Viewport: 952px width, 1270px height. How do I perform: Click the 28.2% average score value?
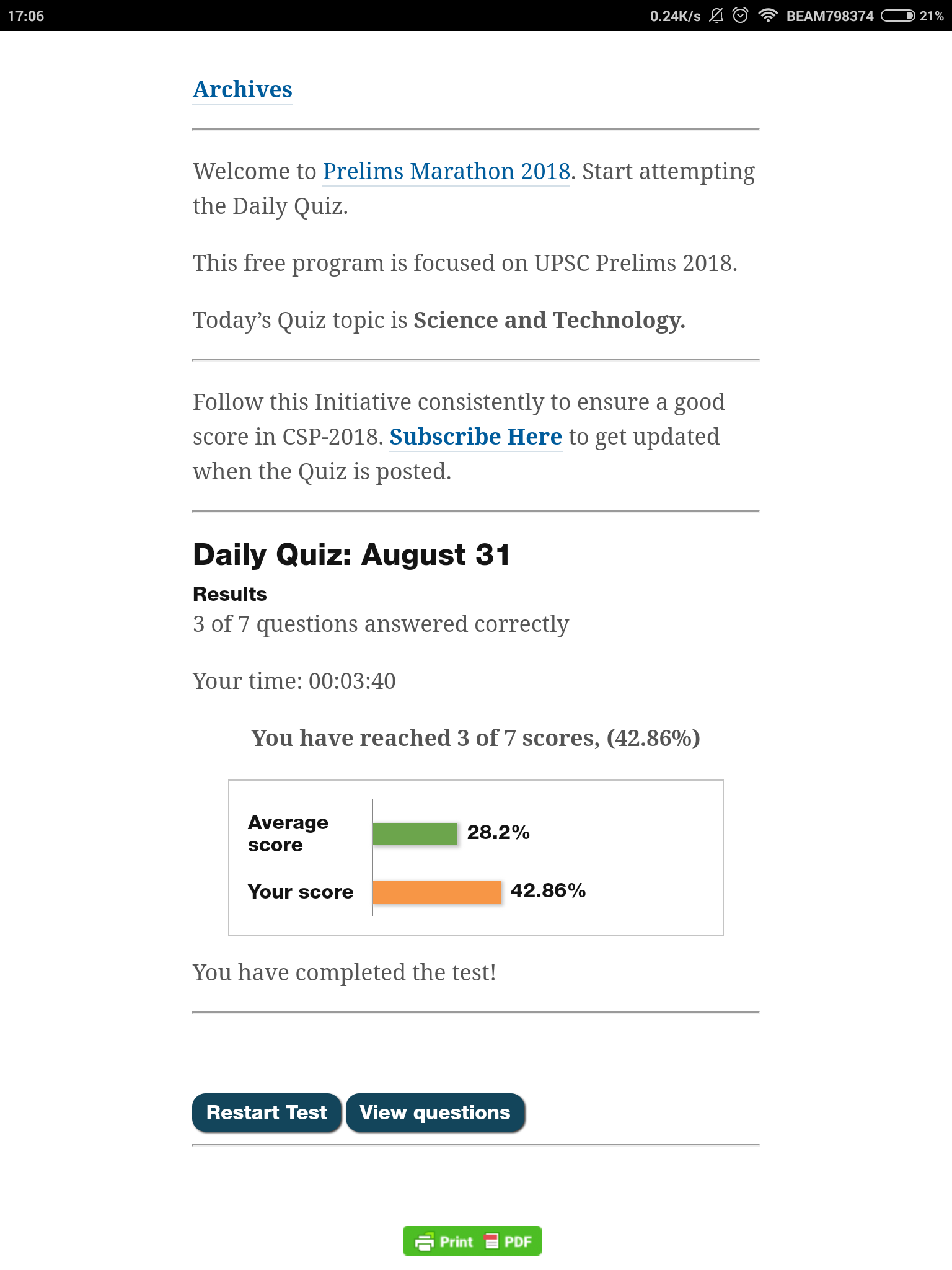(x=498, y=832)
